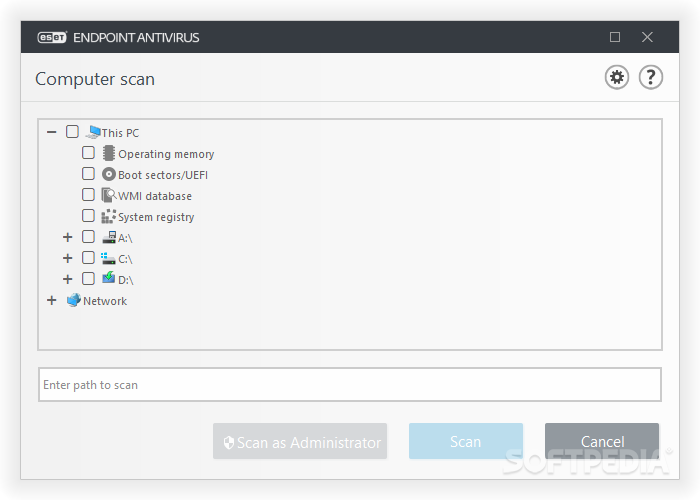Select the Boot sectors/UEFI label

tap(163, 175)
